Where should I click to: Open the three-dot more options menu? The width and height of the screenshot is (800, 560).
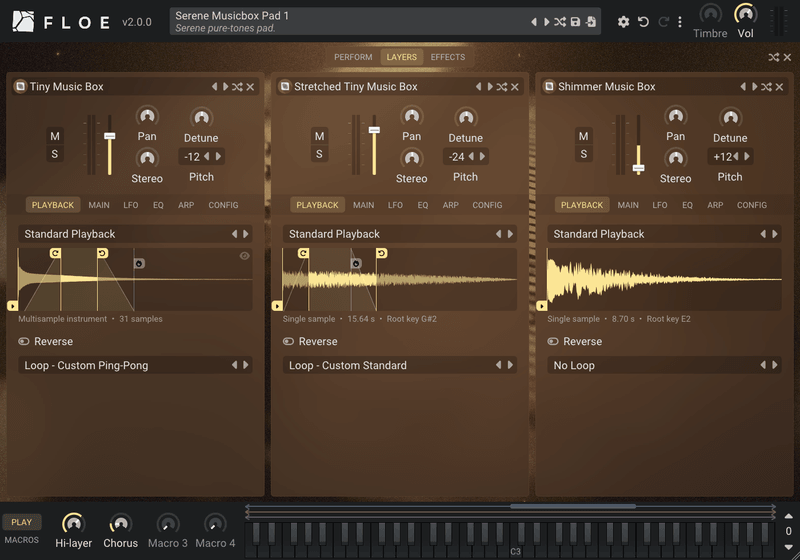pos(680,22)
